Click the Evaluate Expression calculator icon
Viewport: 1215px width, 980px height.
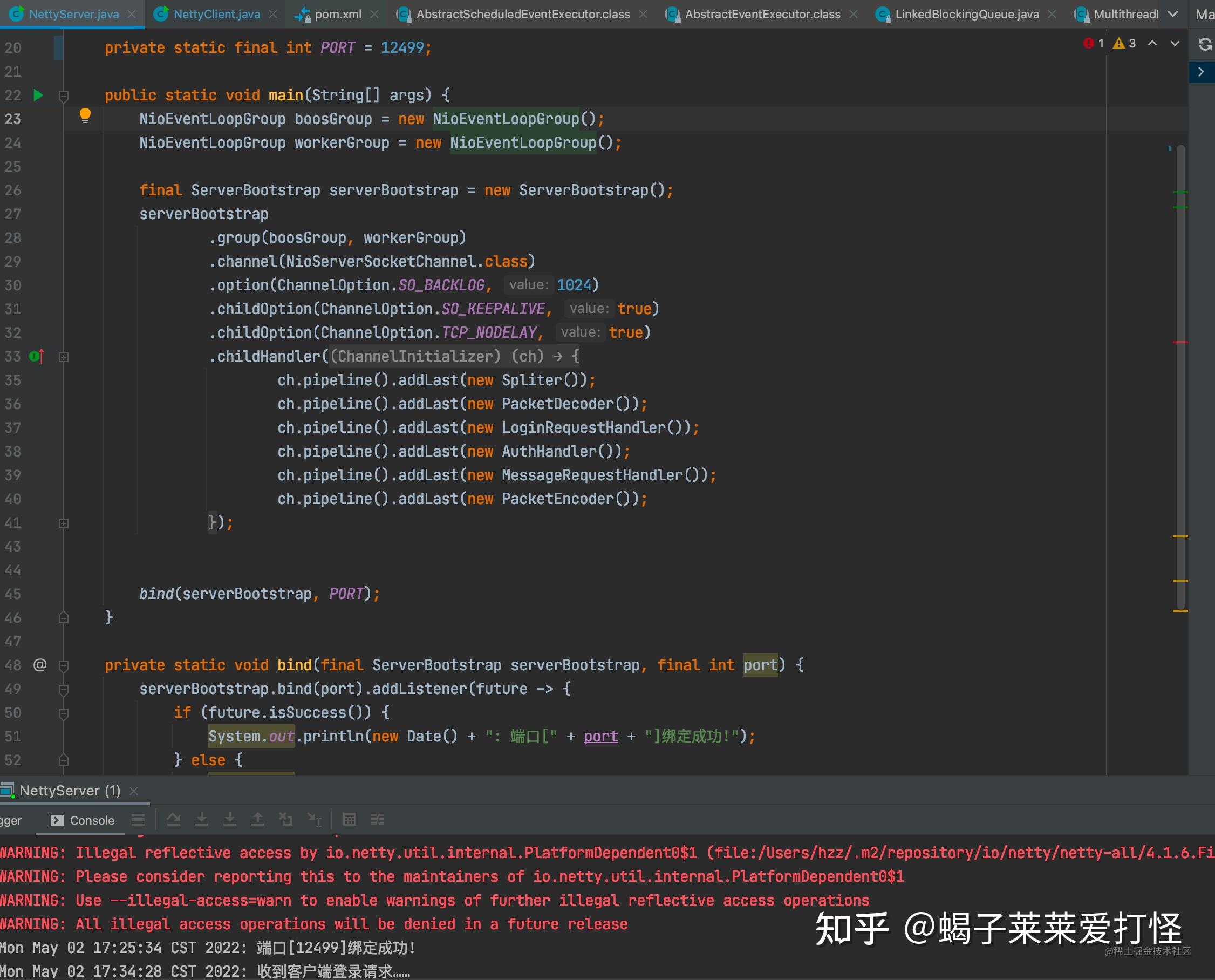[x=349, y=819]
